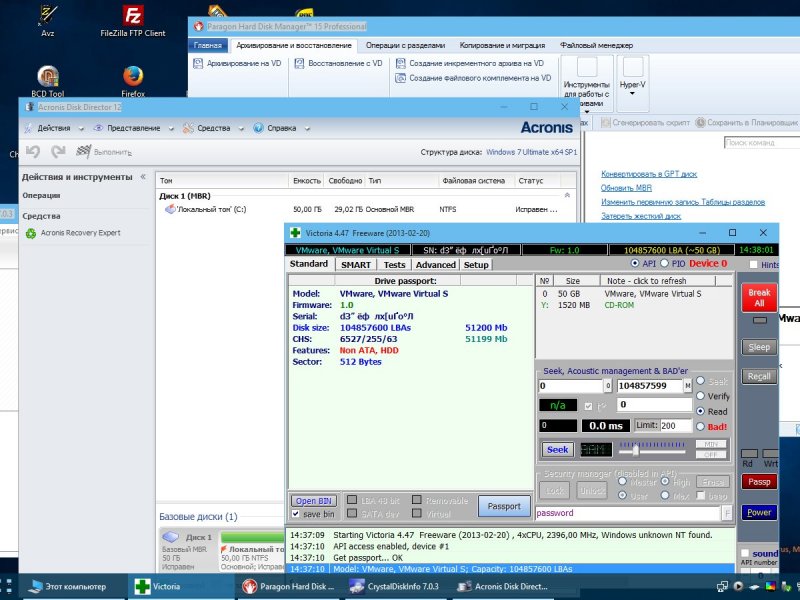Screen dimensions: 800x600
Task: Click Архивирование на VD in Paragon ribbon
Action: click(x=237, y=63)
